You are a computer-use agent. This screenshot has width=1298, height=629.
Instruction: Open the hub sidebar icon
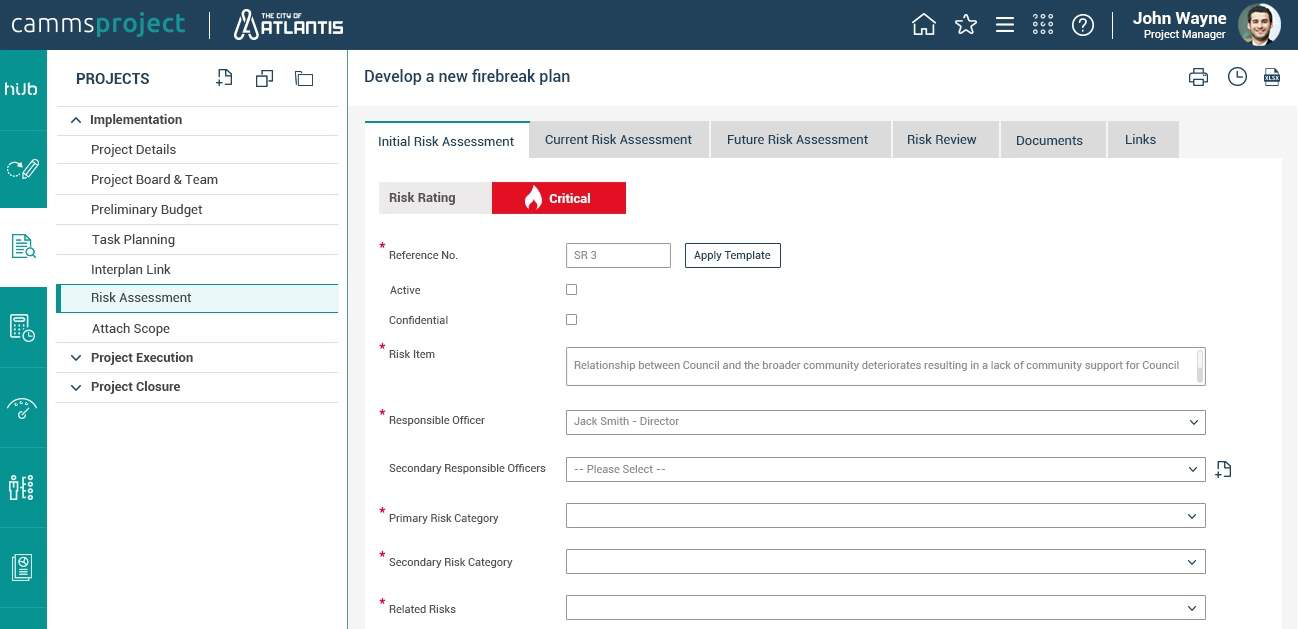click(x=21, y=89)
